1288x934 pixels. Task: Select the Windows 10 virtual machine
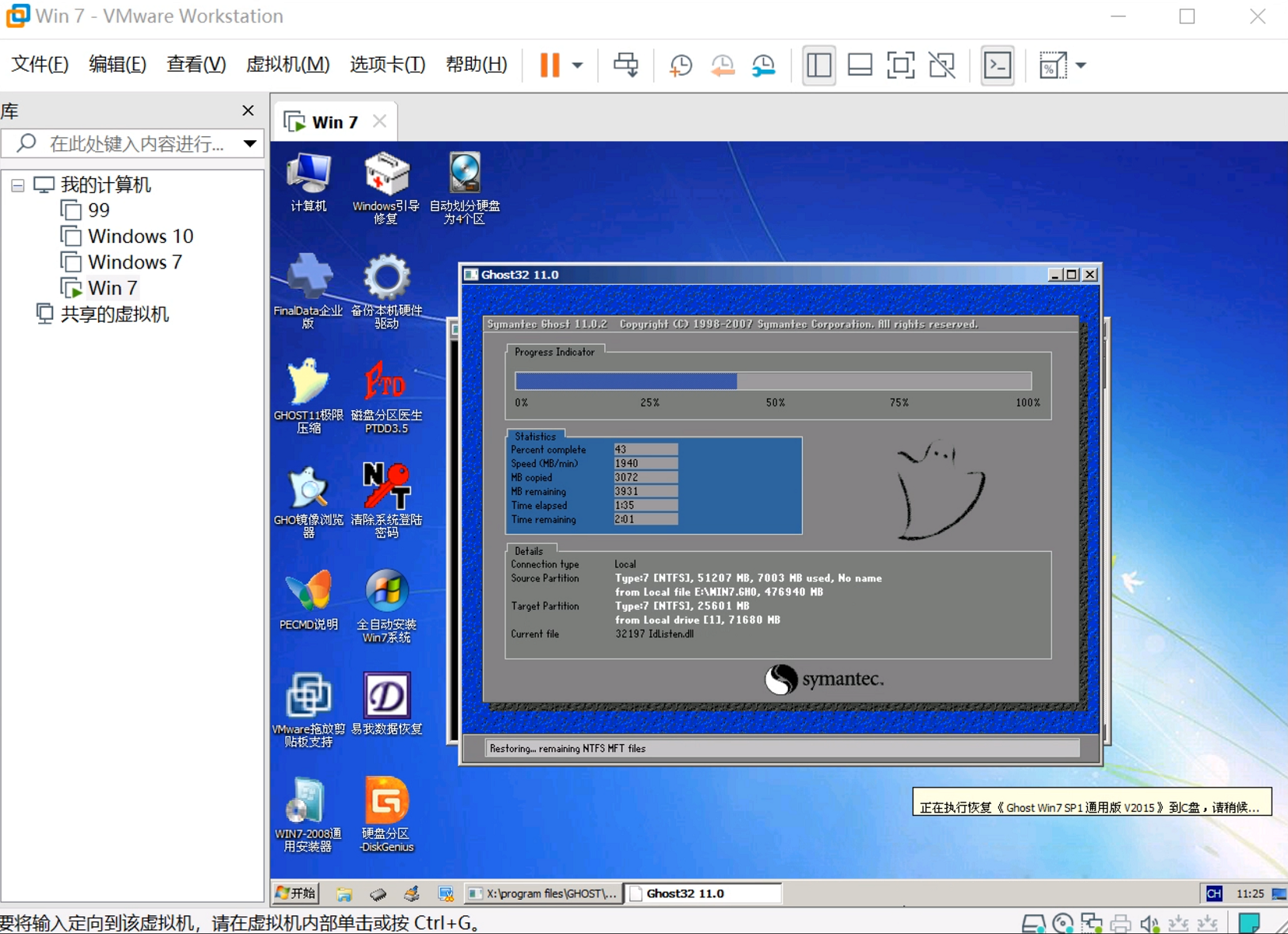tap(127, 236)
